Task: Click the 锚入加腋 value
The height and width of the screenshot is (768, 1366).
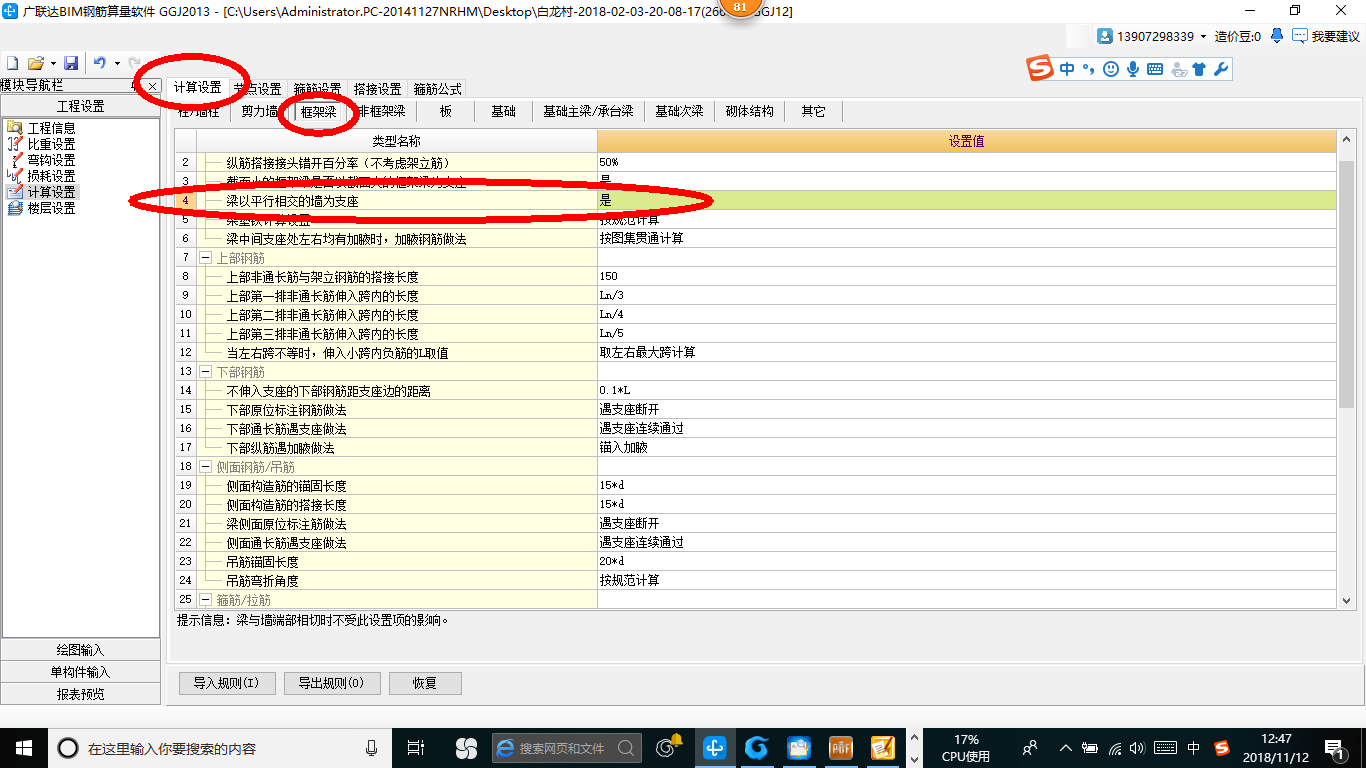Action: (x=966, y=447)
